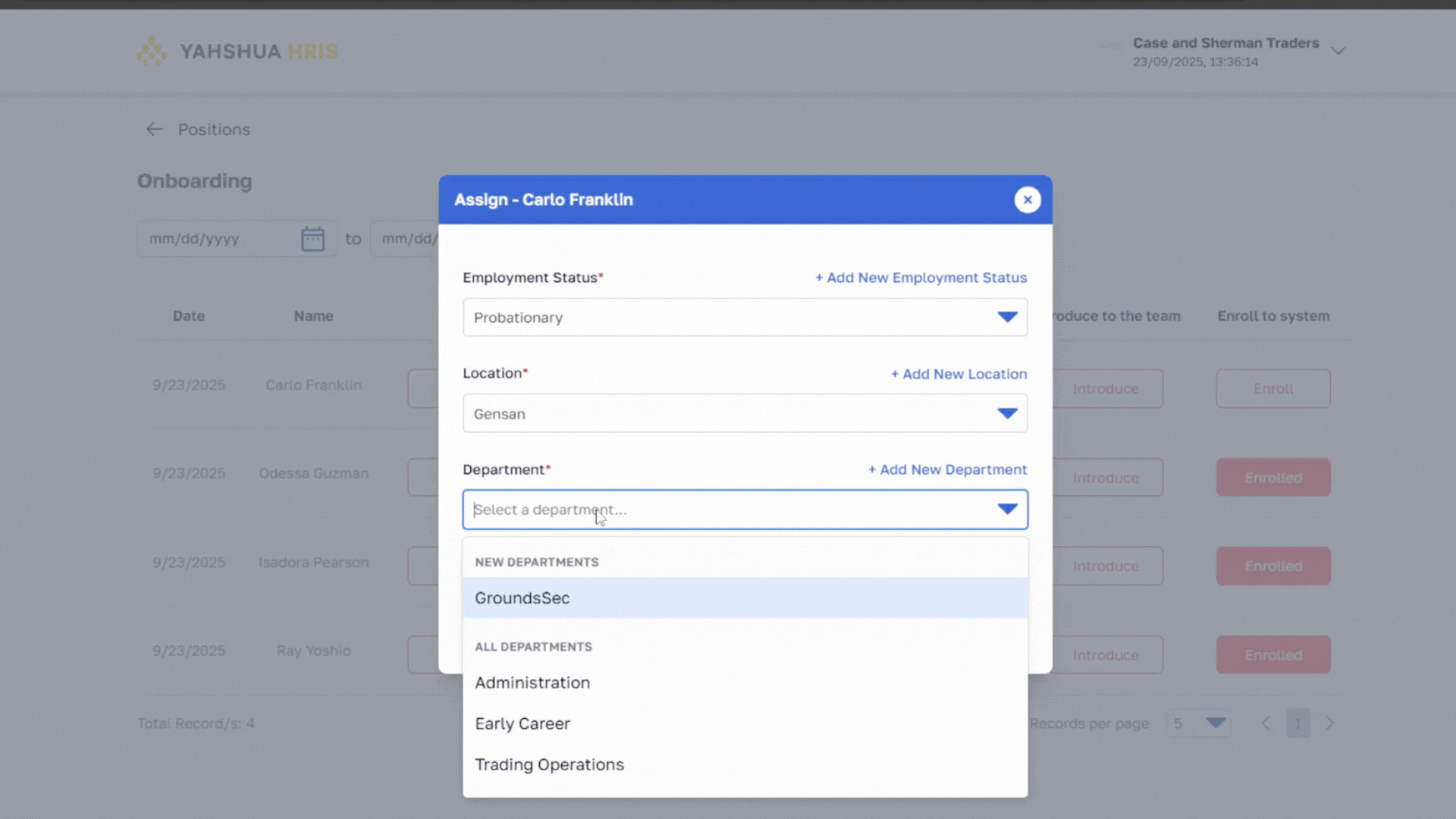Open the calendar picker on the start date field
This screenshot has width=1456, height=819.
coord(313,238)
